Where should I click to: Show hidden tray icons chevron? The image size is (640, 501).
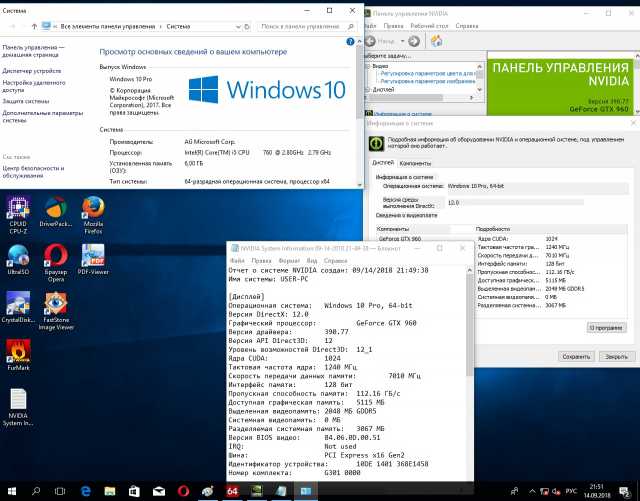(x=532, y=491)
